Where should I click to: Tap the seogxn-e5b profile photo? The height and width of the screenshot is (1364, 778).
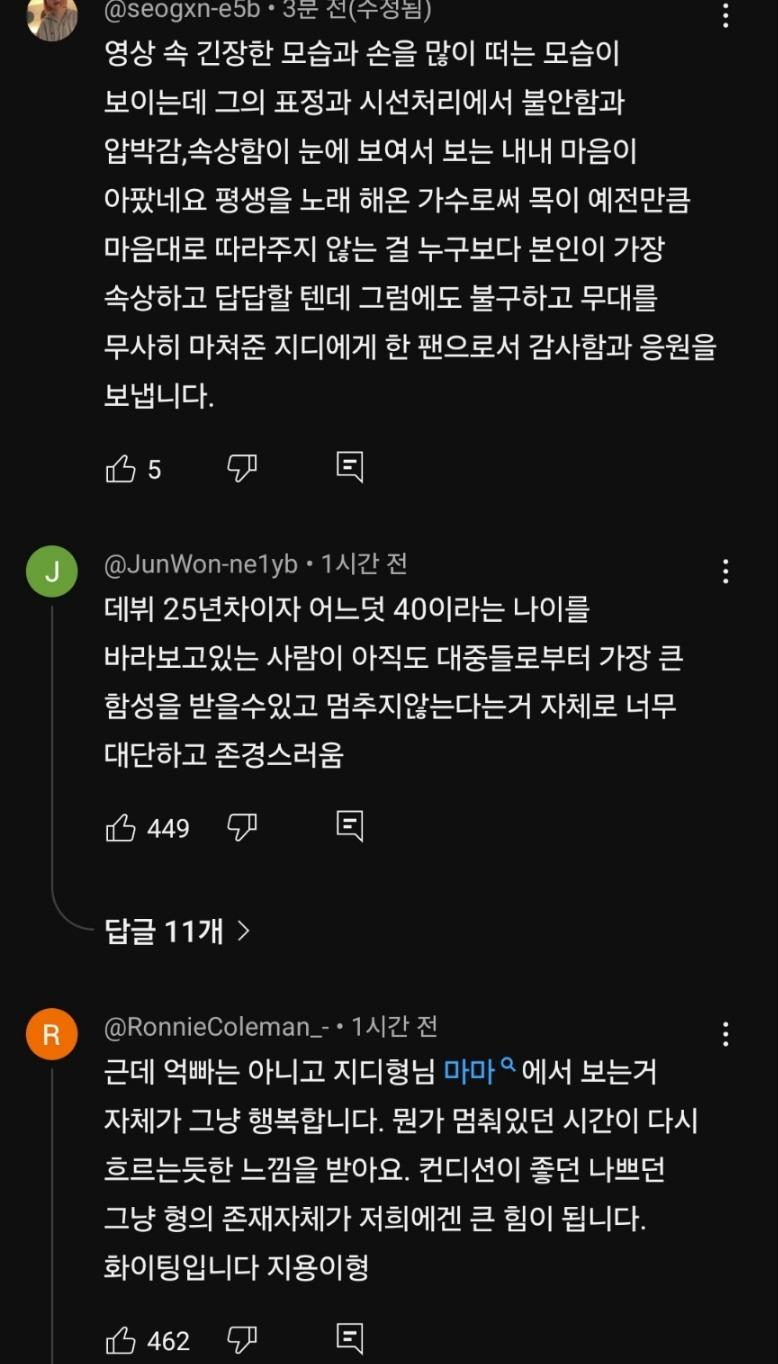pos(52,18)
